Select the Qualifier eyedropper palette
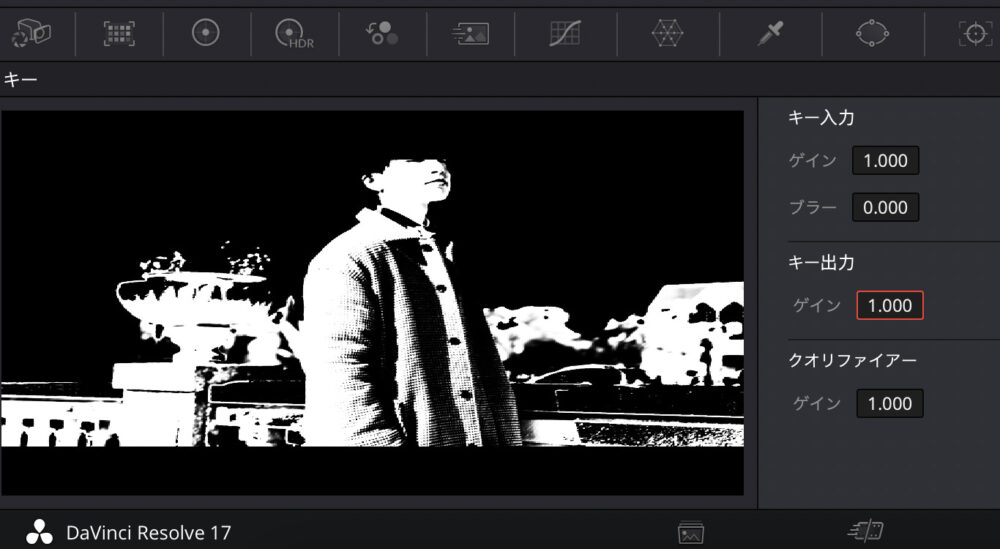The width and height of the screenshot is (1000, 549). (770, 34)
